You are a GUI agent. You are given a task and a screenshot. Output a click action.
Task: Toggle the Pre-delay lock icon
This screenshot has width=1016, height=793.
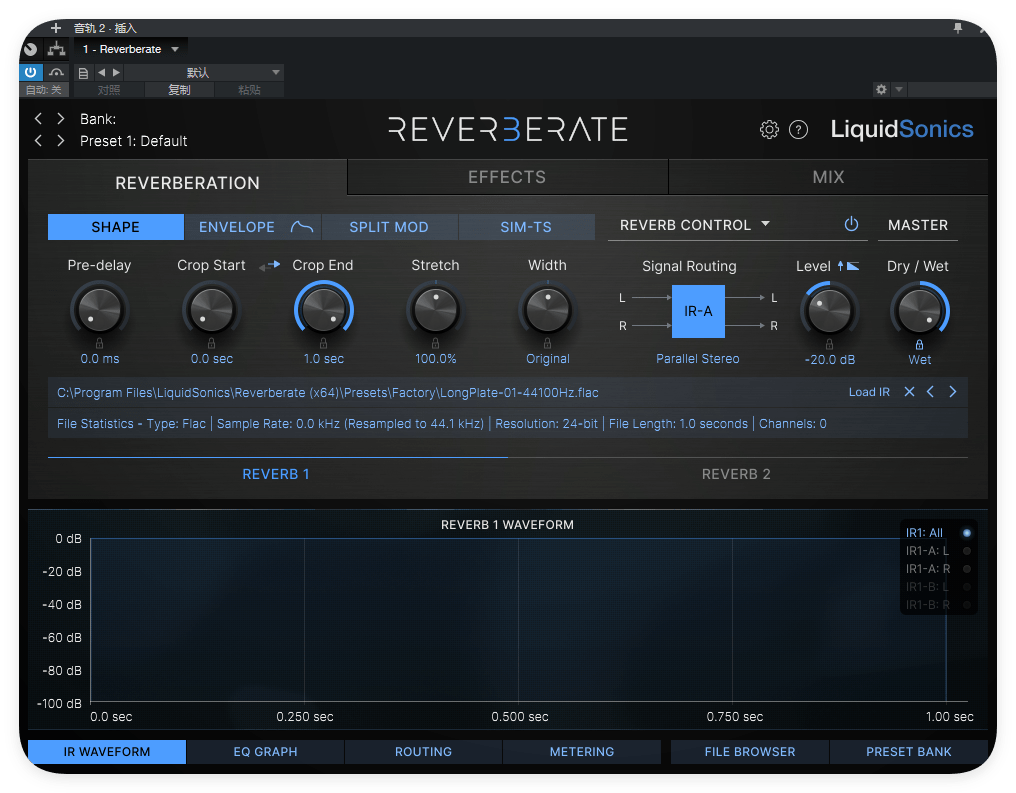pyautogui.click(x=99, y=343)
